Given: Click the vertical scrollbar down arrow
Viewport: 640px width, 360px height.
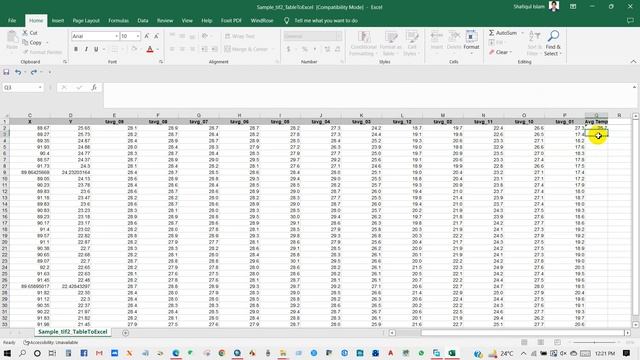Looking at the screenshot, I should [x=636, y=324].
